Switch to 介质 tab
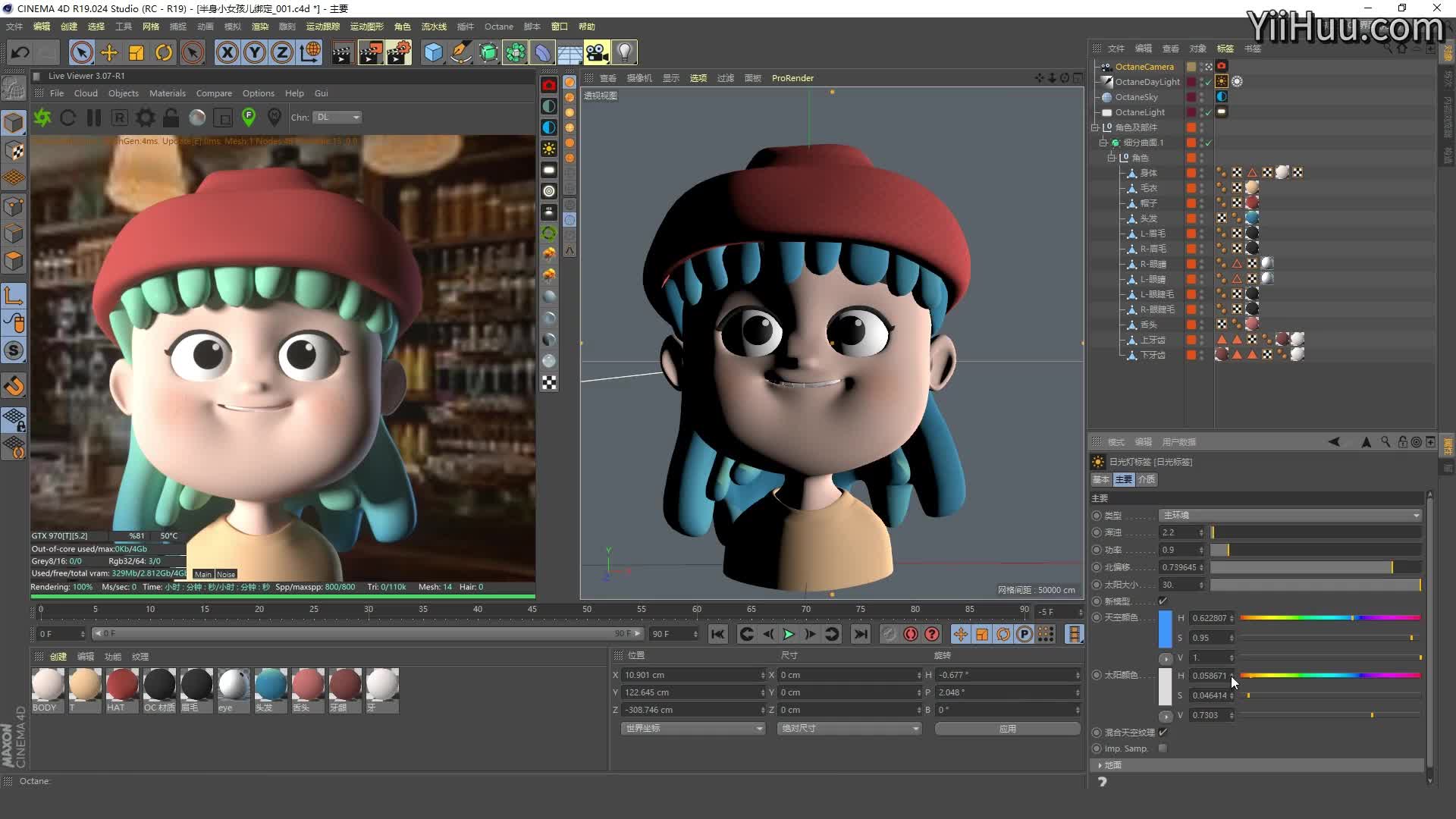Screen dimensions: 1456x819 [x=1147, y=479]
